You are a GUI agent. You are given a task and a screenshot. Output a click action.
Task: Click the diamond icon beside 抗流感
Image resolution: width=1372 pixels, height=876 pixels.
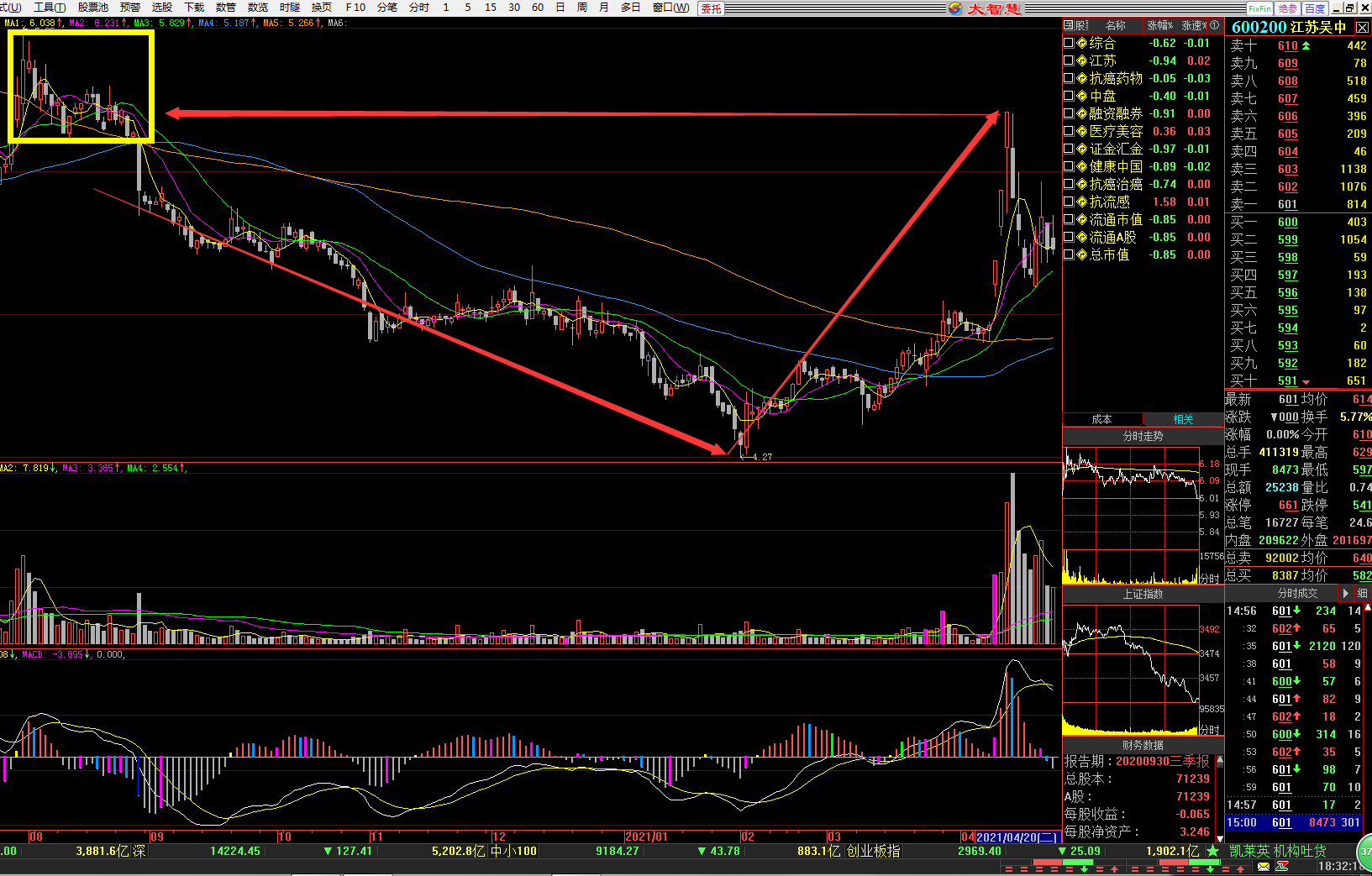1082,202
